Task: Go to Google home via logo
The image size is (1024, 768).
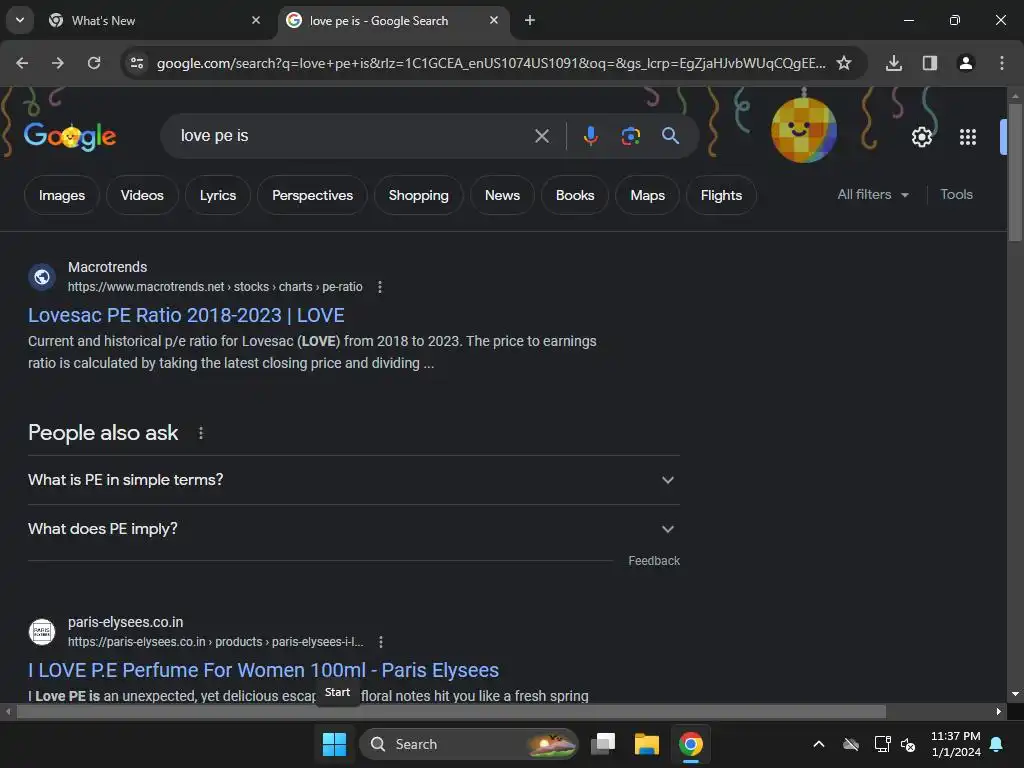Action: tap(70, 136)
